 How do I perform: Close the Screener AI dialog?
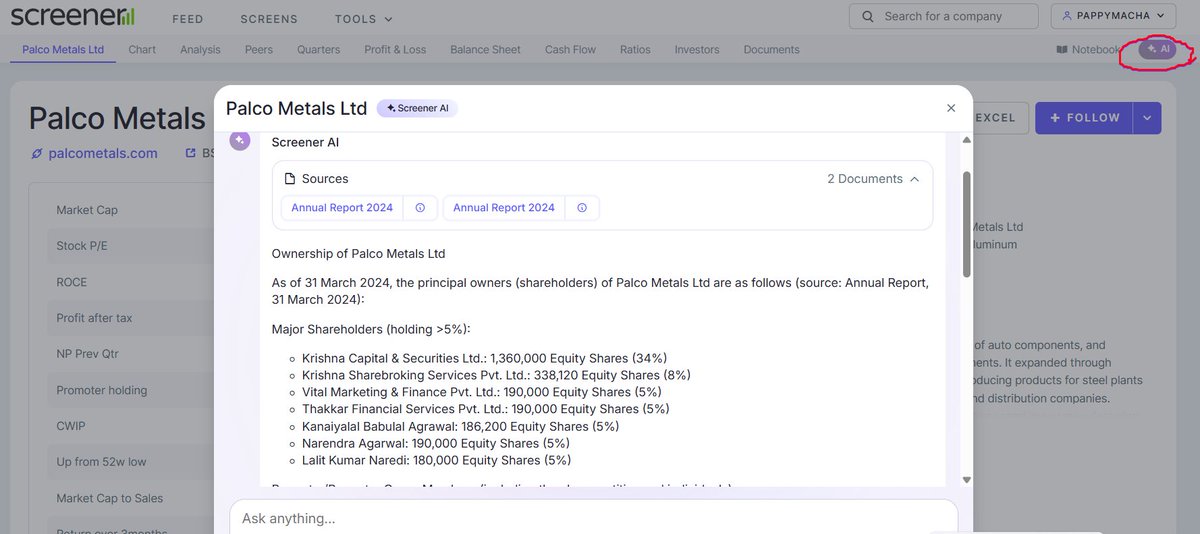(951, 108)
